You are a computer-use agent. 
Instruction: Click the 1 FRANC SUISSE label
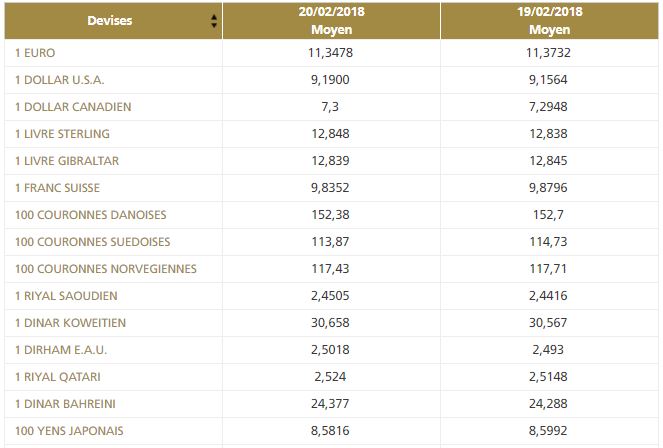[x=57, y=188]
